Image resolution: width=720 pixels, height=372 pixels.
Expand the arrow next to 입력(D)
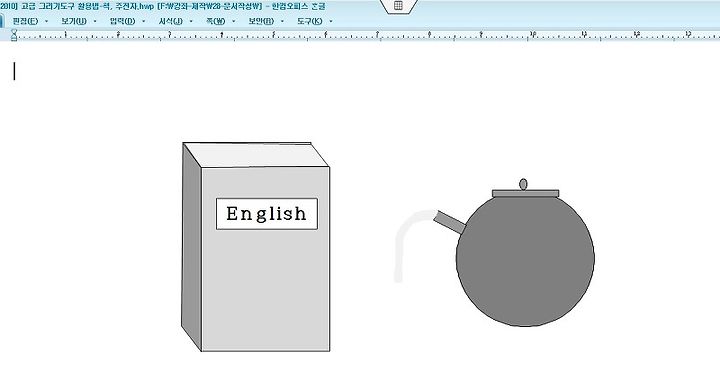144,21
